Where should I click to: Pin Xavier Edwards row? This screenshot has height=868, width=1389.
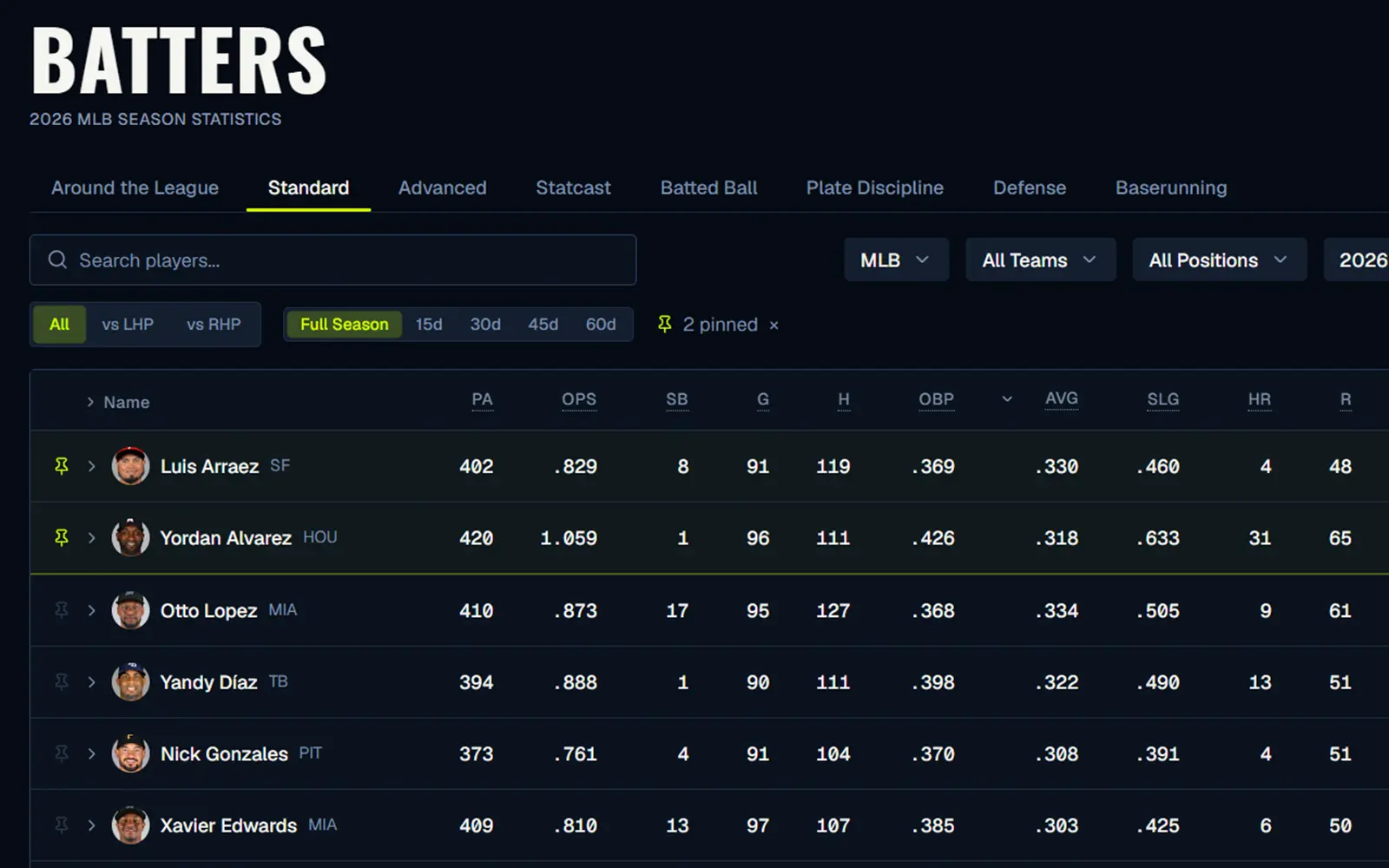click(x=62, y=825)
